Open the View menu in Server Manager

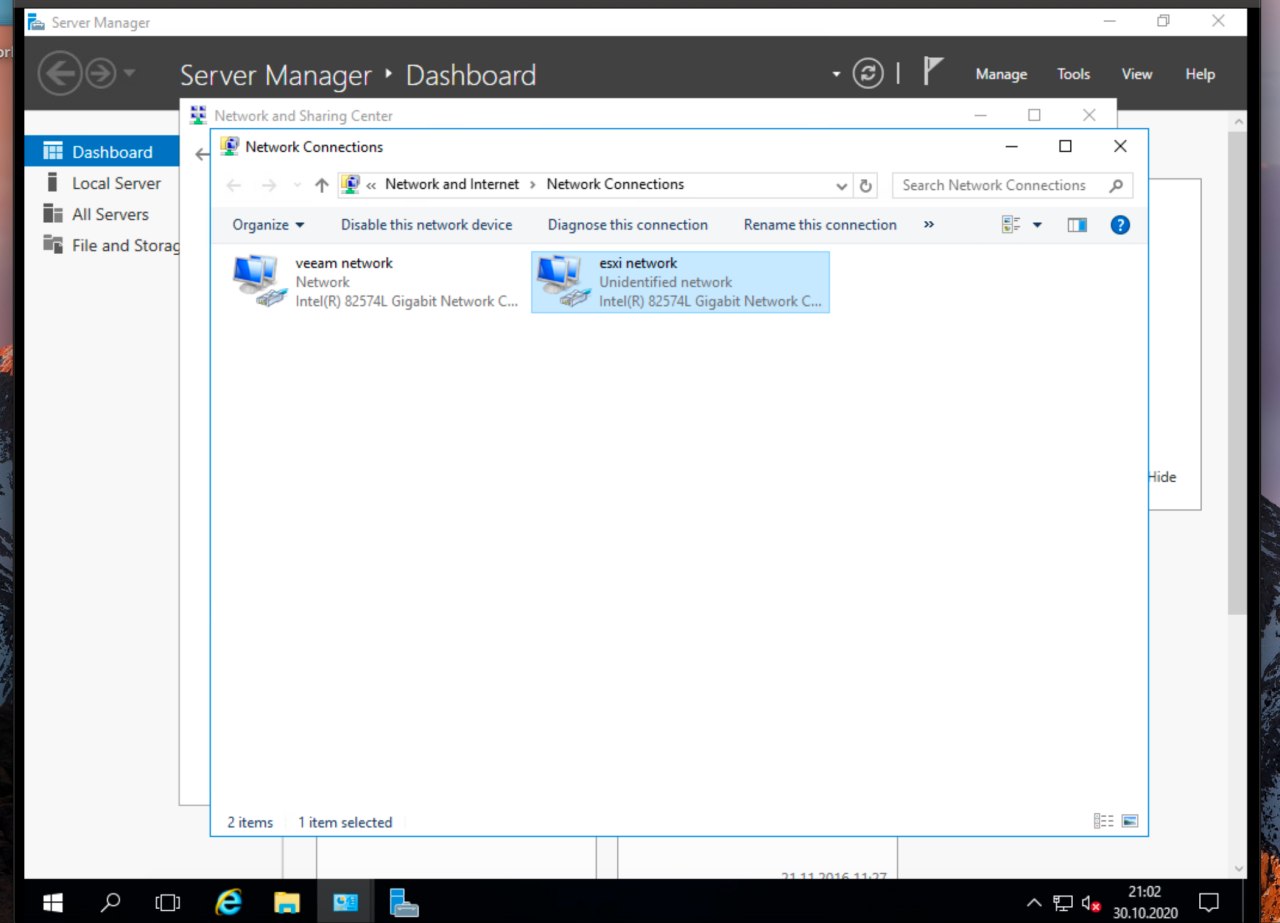coord(1137,74)
